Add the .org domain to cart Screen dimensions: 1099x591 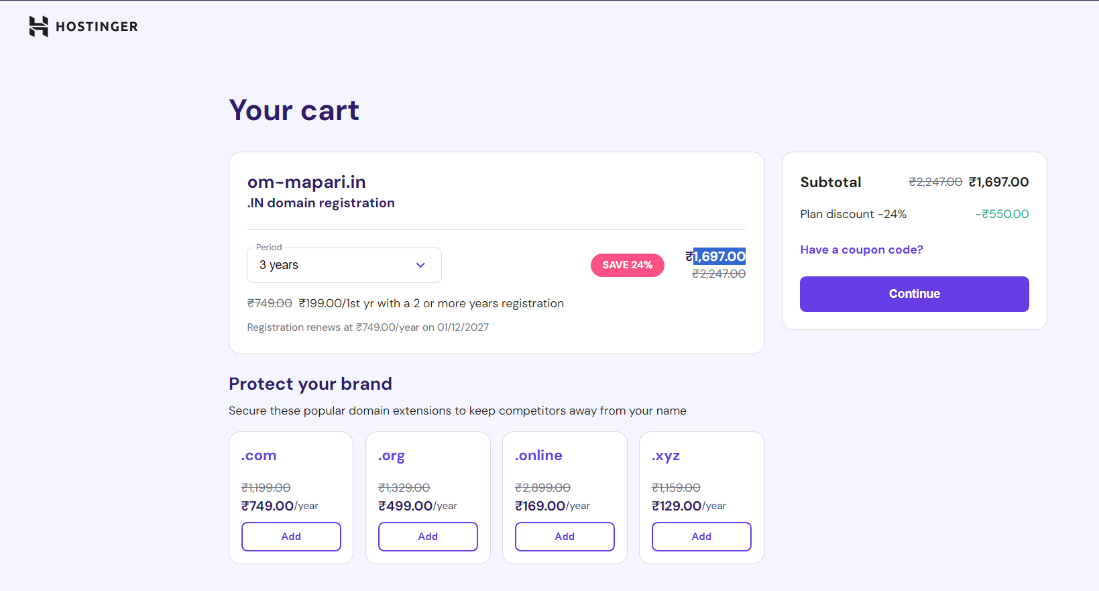(428, 536)
